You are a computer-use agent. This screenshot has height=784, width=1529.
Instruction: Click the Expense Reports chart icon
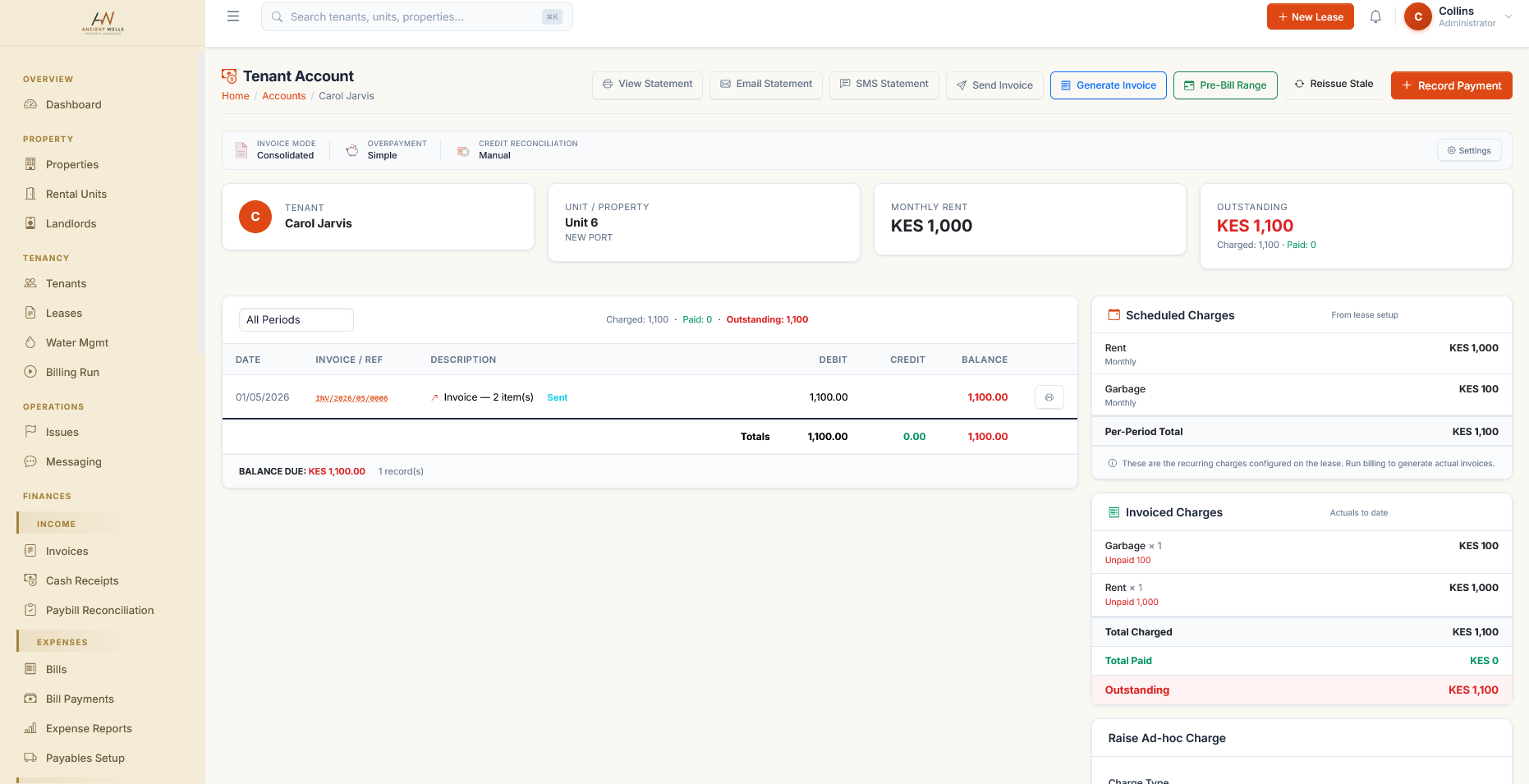point(30,728)
